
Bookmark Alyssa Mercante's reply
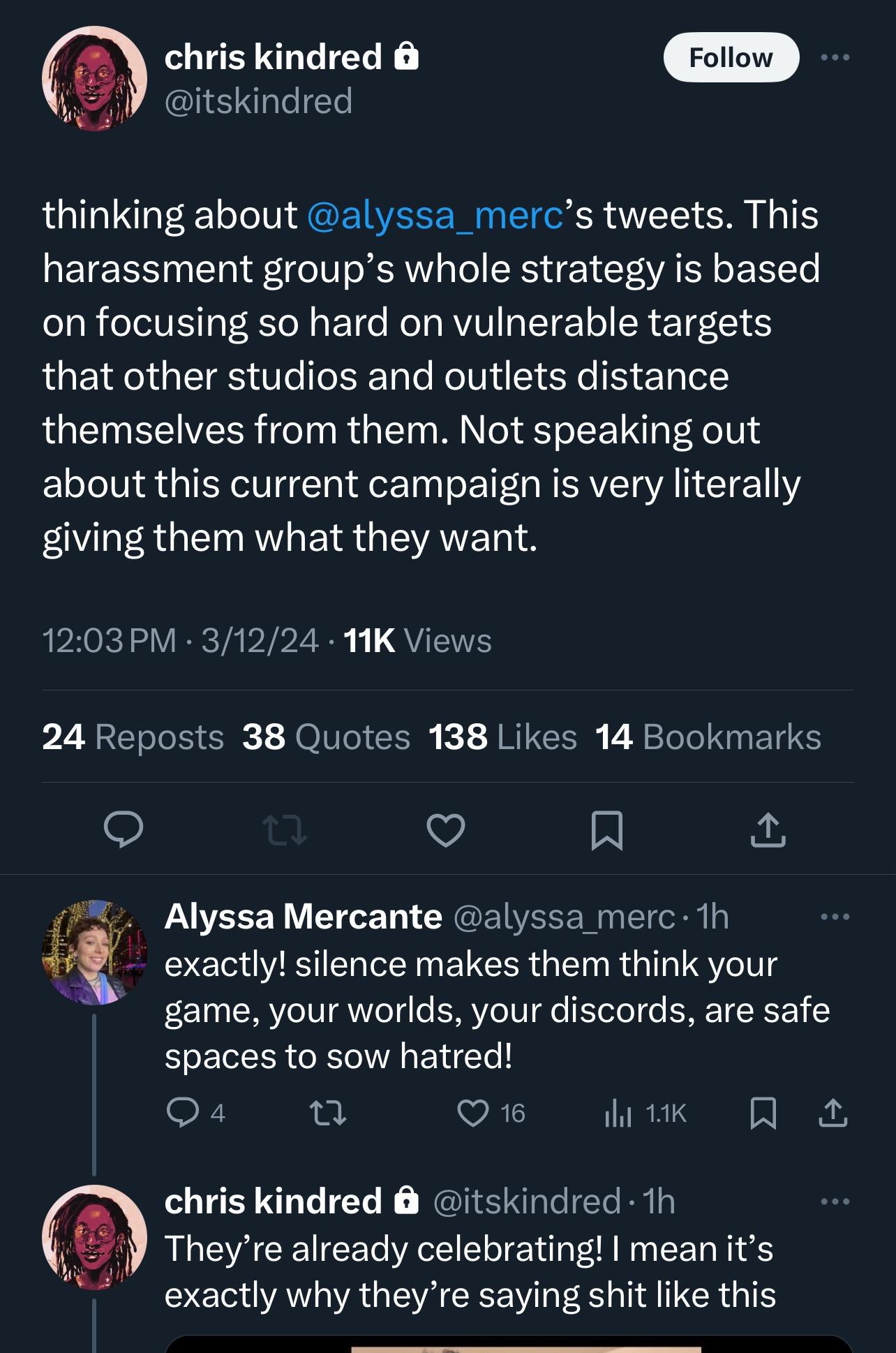(763, 1113)
